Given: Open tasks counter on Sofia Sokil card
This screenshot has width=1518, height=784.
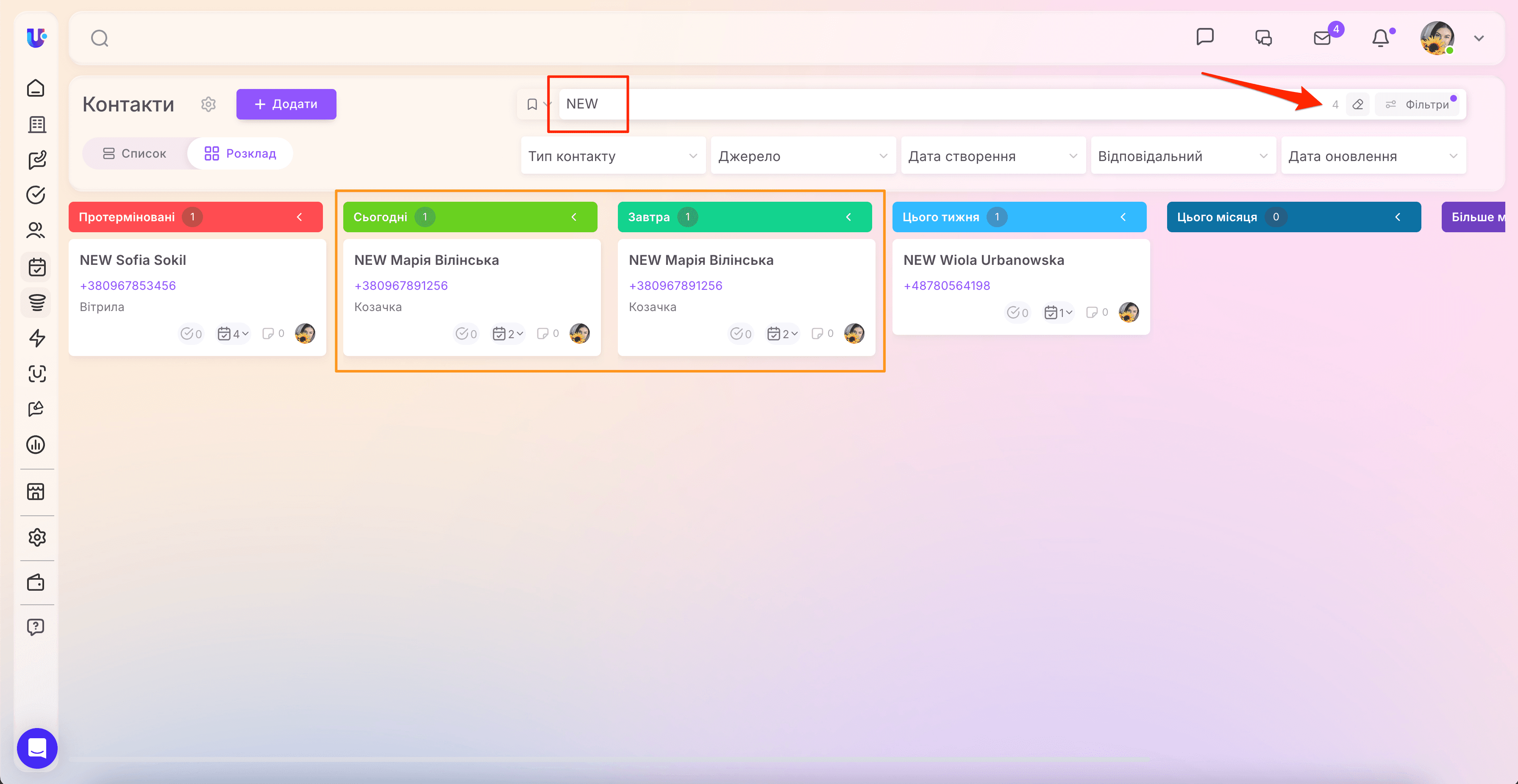Looking at the screenshot, I should coord(191,334).
